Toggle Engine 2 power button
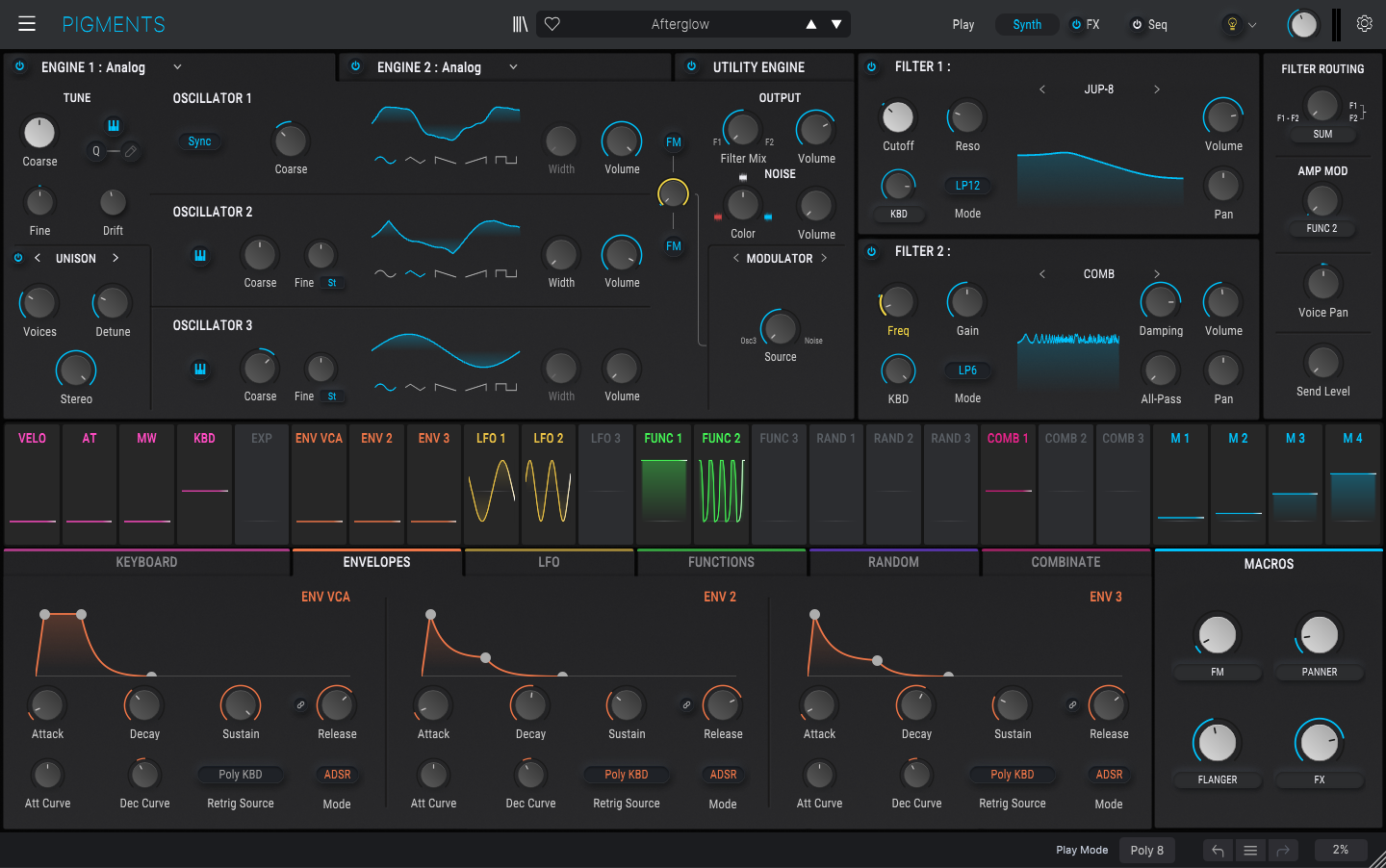This screenshot has width=1386, height=868. click(355, 67)
